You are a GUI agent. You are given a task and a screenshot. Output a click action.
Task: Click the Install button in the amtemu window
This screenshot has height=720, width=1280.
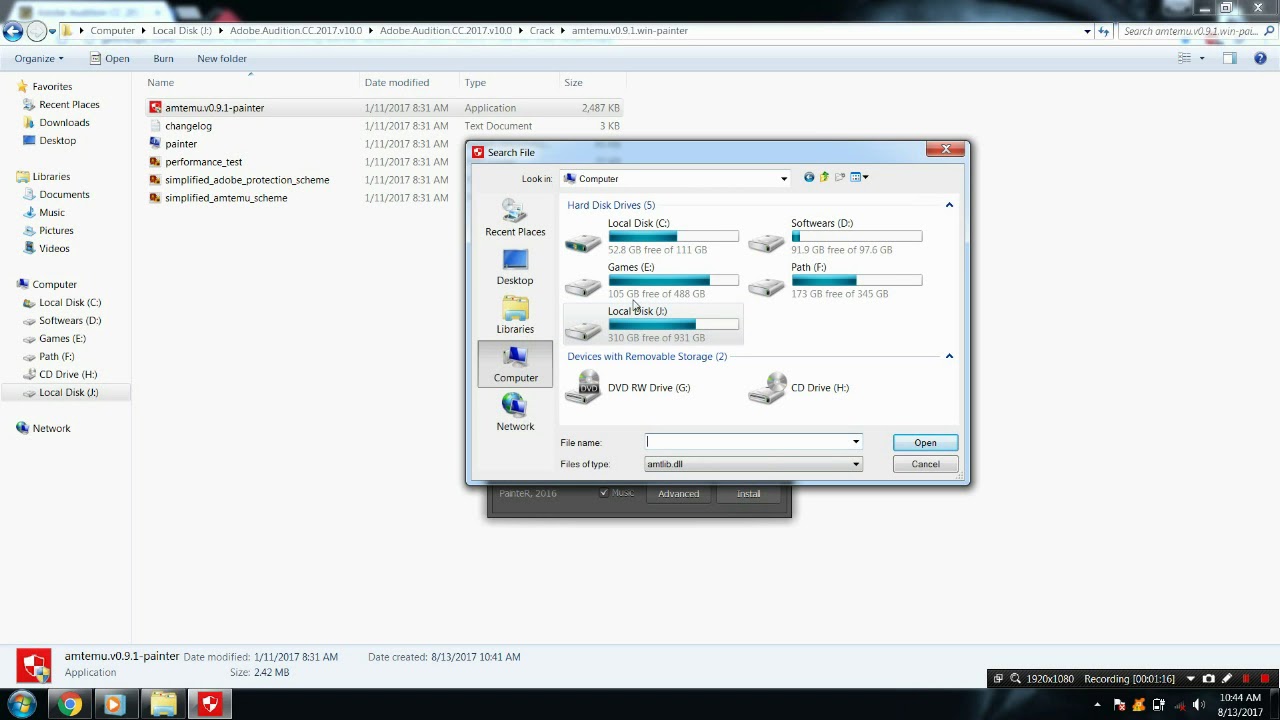[749, 493]
